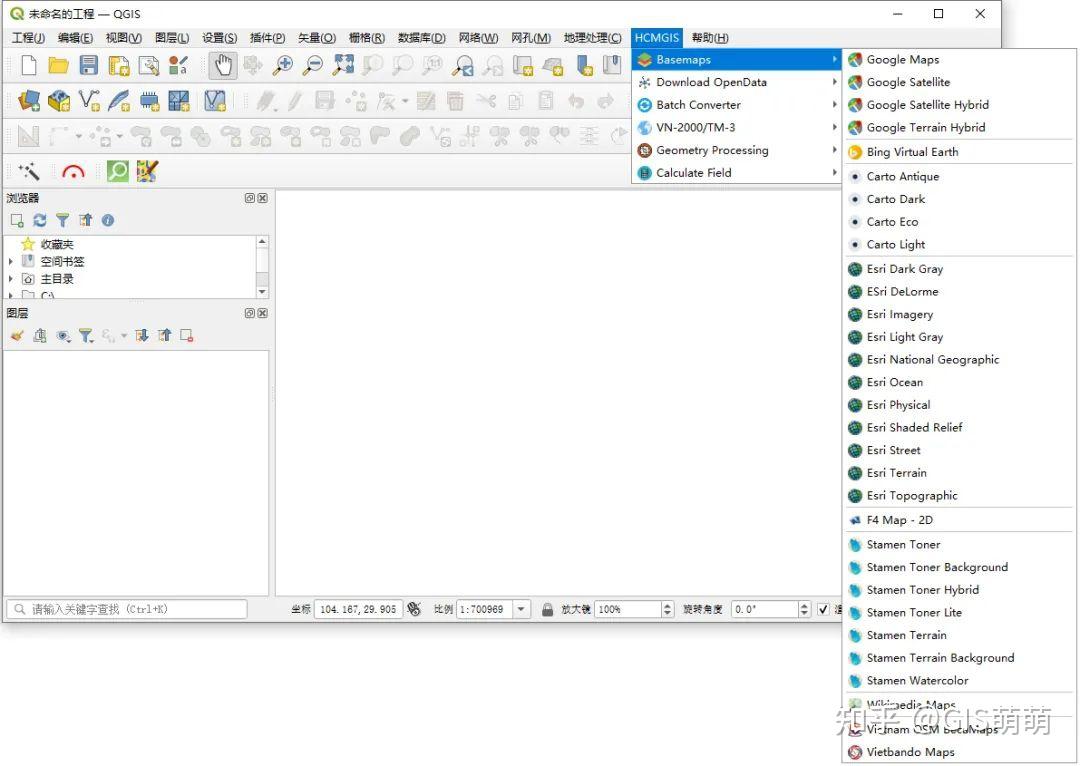The height and width of the screenshot is (766, 1080).
Task: Open the 矢量(O) menu
Action: [317, 38]
